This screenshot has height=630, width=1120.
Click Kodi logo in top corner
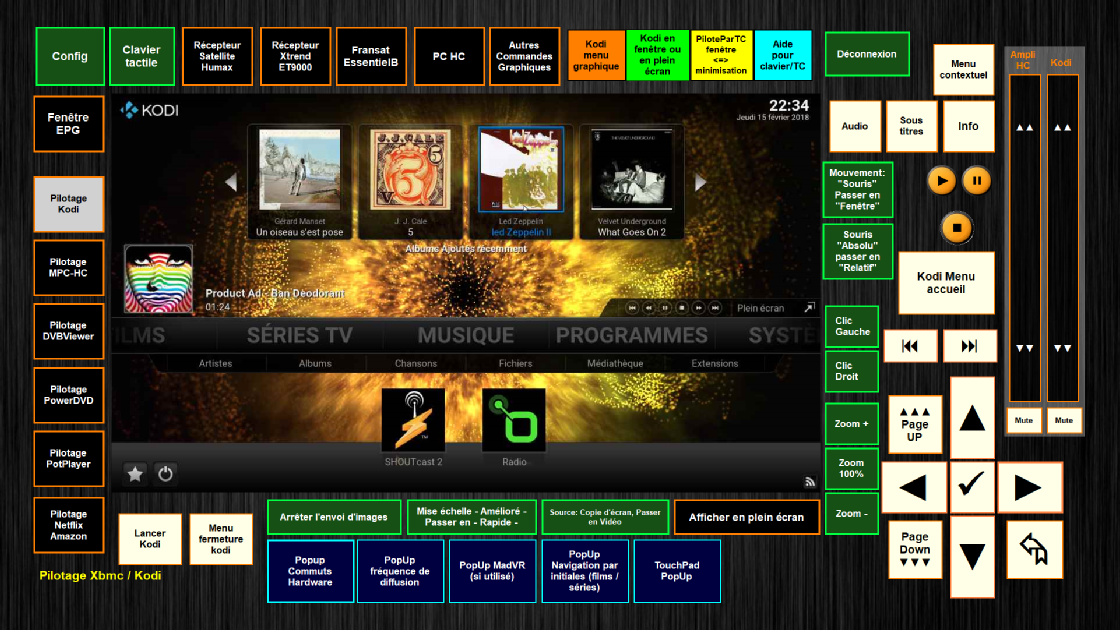[149, 110]
